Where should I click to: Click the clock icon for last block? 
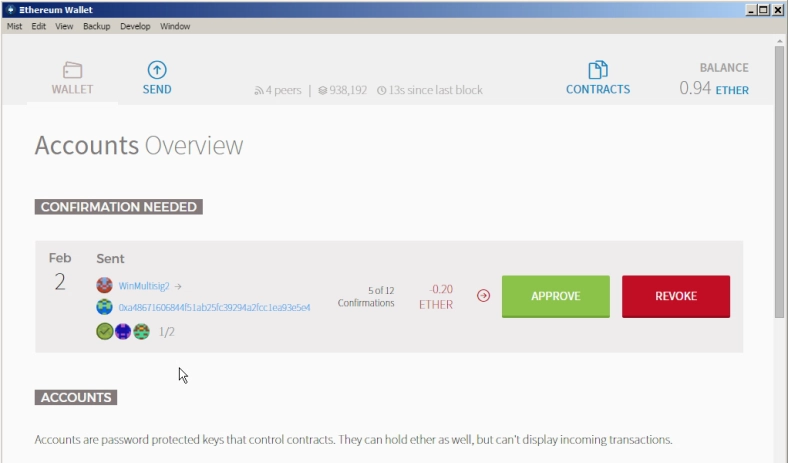pyautogui.click(x=382, y=90)
